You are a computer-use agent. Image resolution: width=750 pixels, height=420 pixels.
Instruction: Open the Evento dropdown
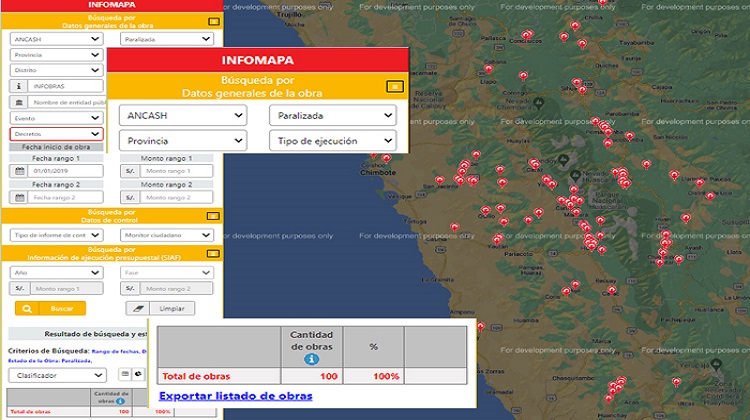(x=56, y=118)
